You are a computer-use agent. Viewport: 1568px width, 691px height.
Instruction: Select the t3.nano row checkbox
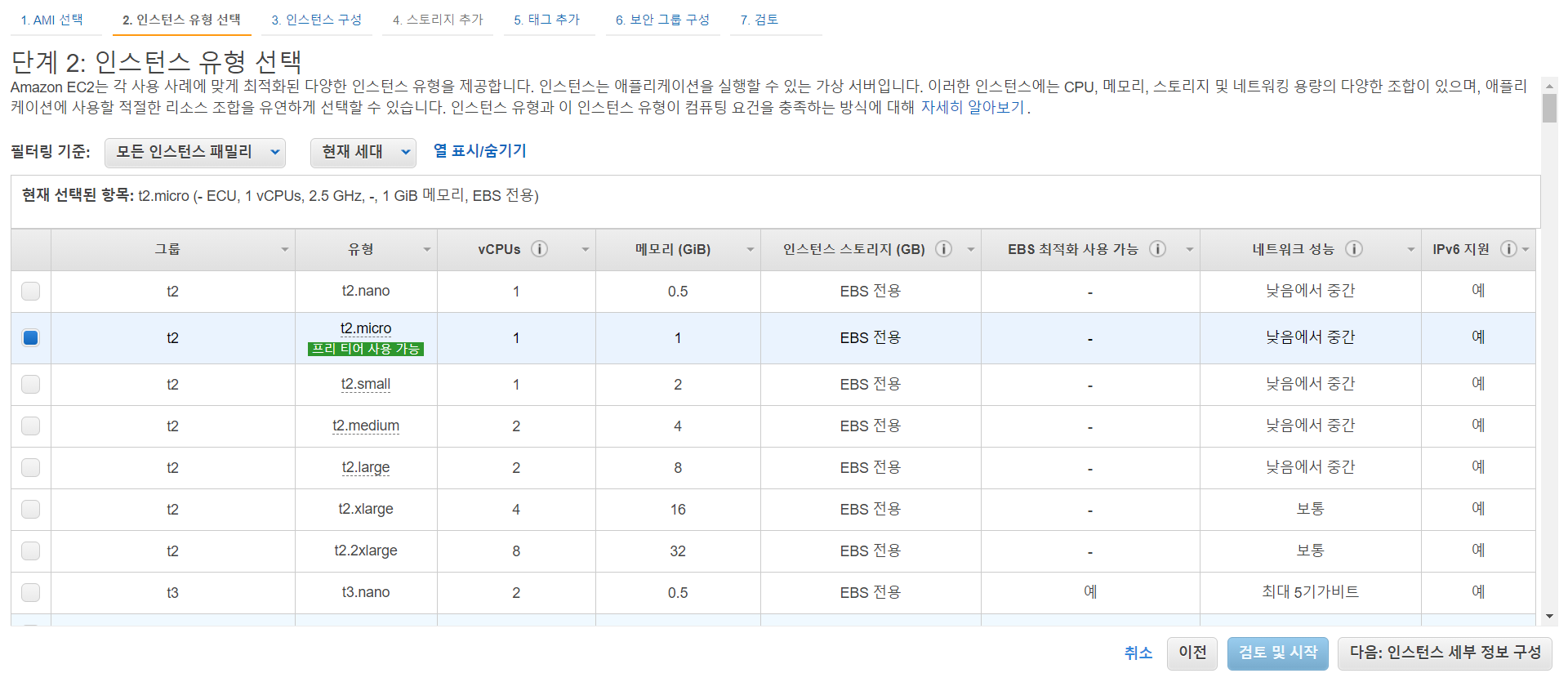[30, 592]
